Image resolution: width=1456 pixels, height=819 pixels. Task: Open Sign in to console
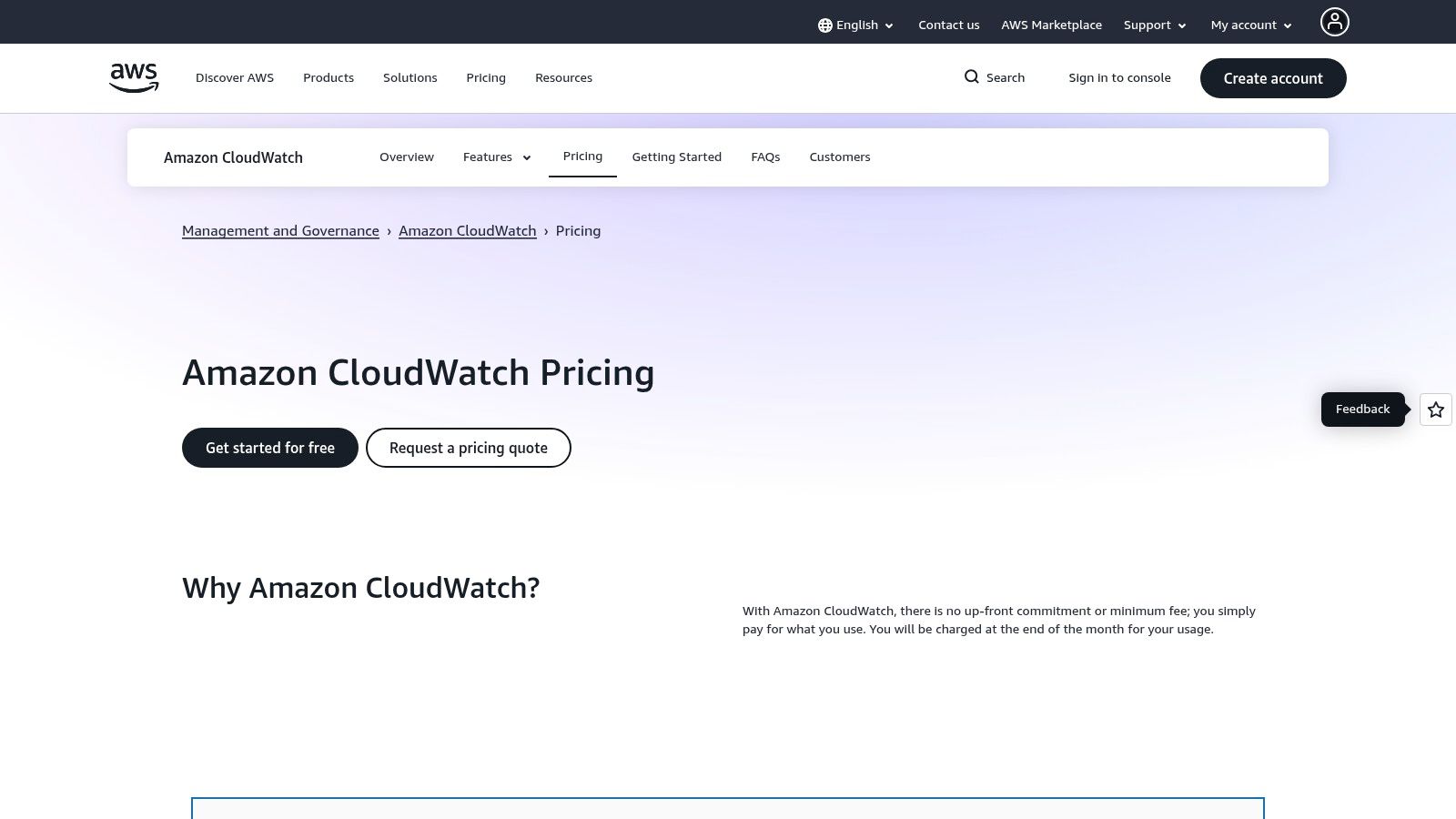tap(1119, 77)
